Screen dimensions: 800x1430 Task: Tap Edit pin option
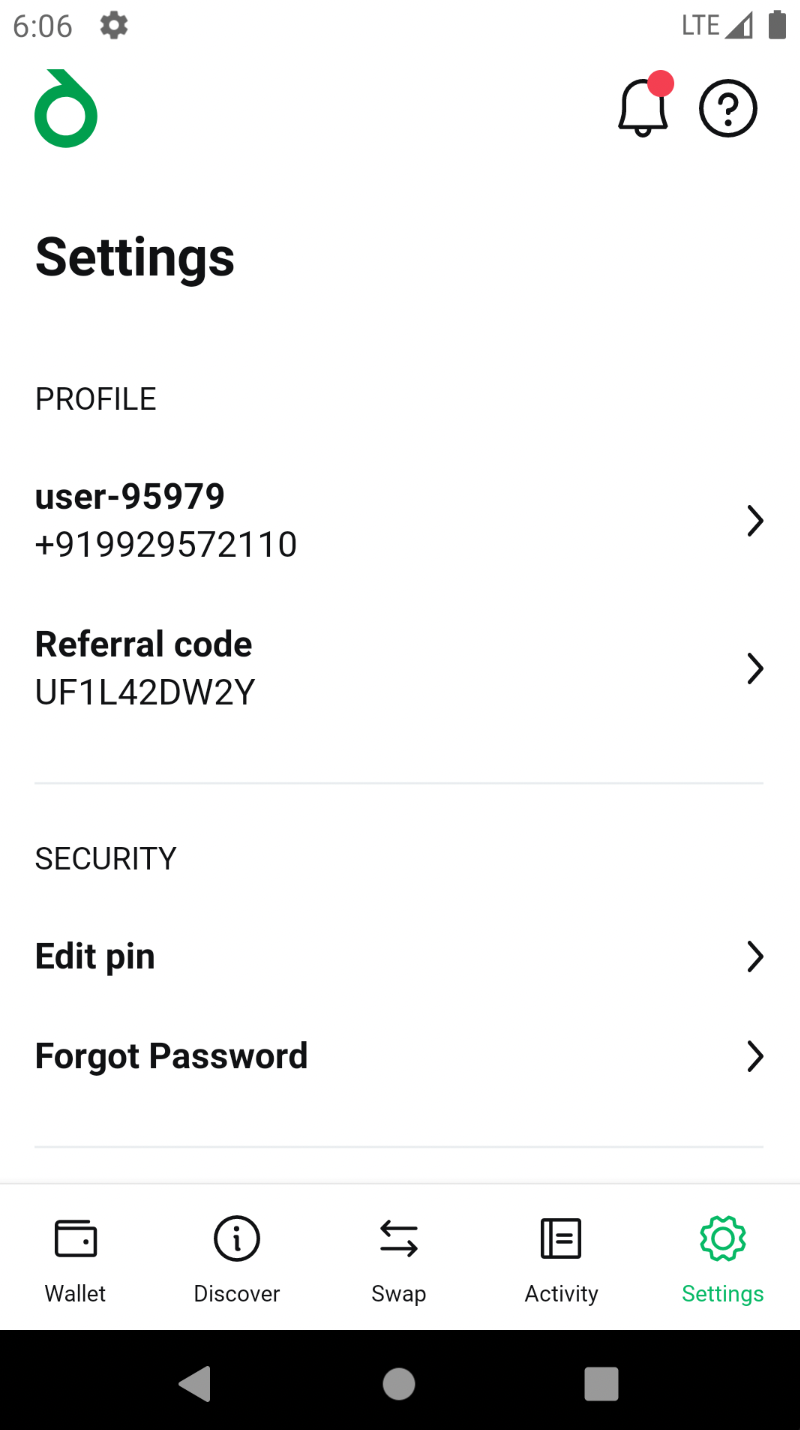tap(95, 957)
